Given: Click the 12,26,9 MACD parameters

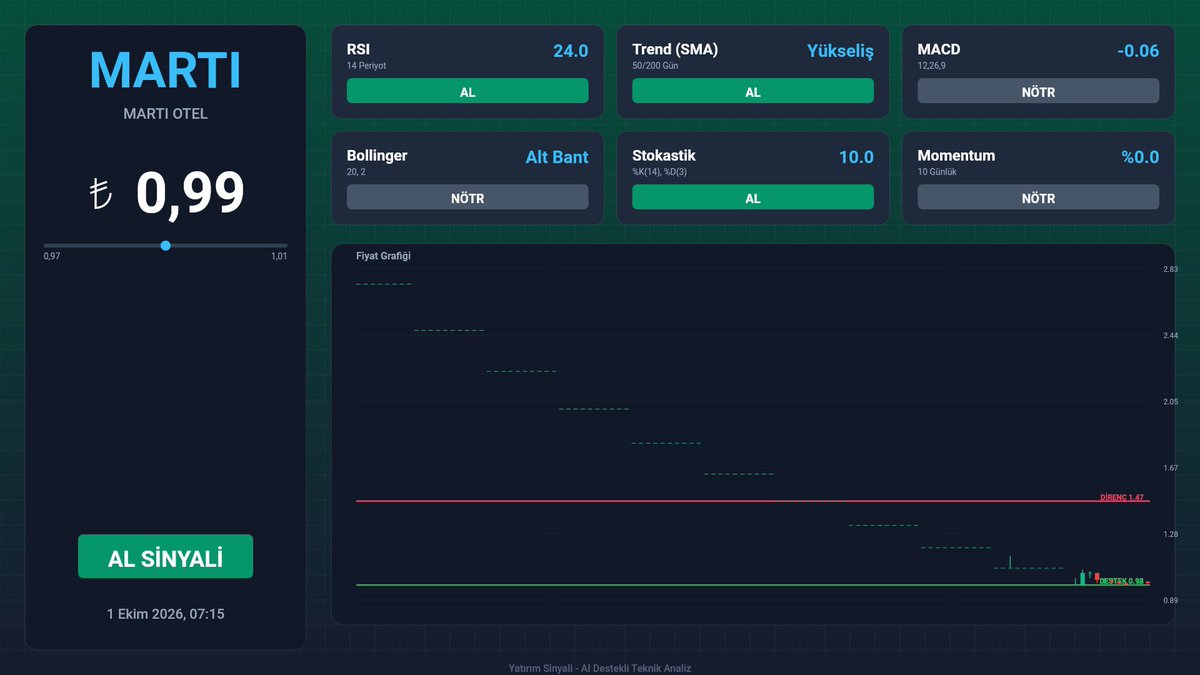Looking at the screenshot, I should (x=932, y=65).
